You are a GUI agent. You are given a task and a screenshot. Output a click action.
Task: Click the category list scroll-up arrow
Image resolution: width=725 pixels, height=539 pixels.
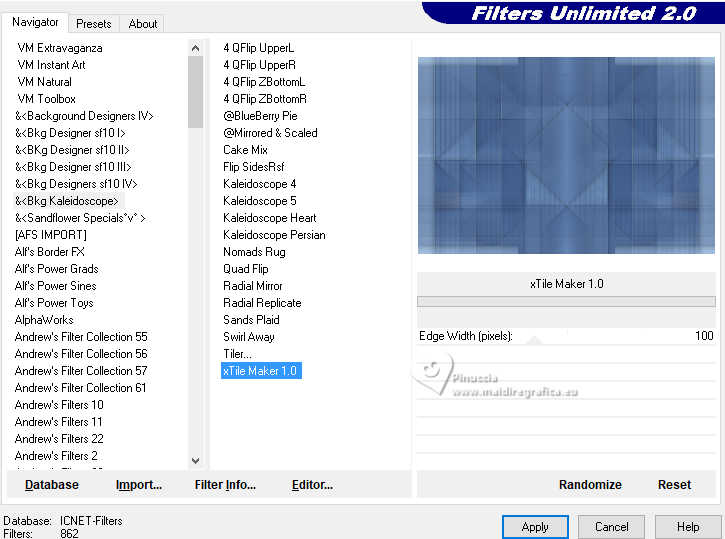coord(196,48)
